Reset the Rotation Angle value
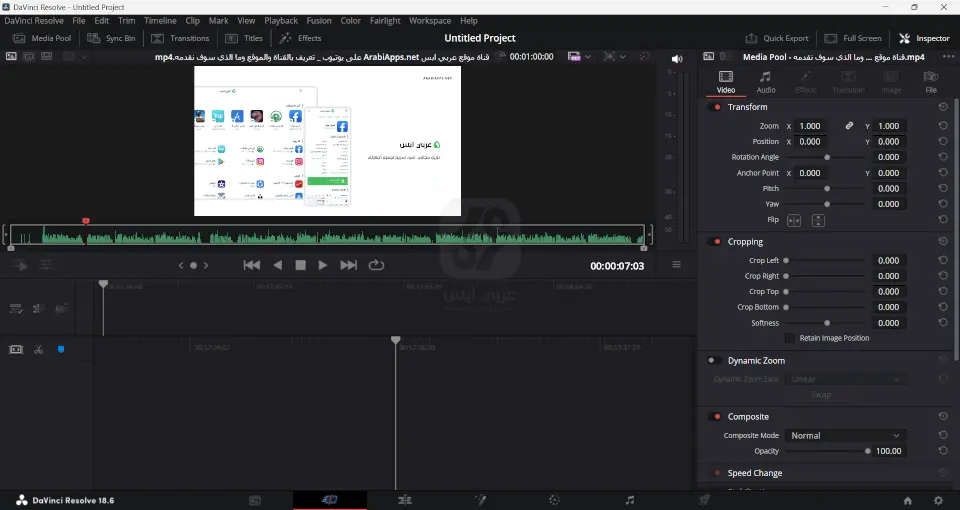 943,157
